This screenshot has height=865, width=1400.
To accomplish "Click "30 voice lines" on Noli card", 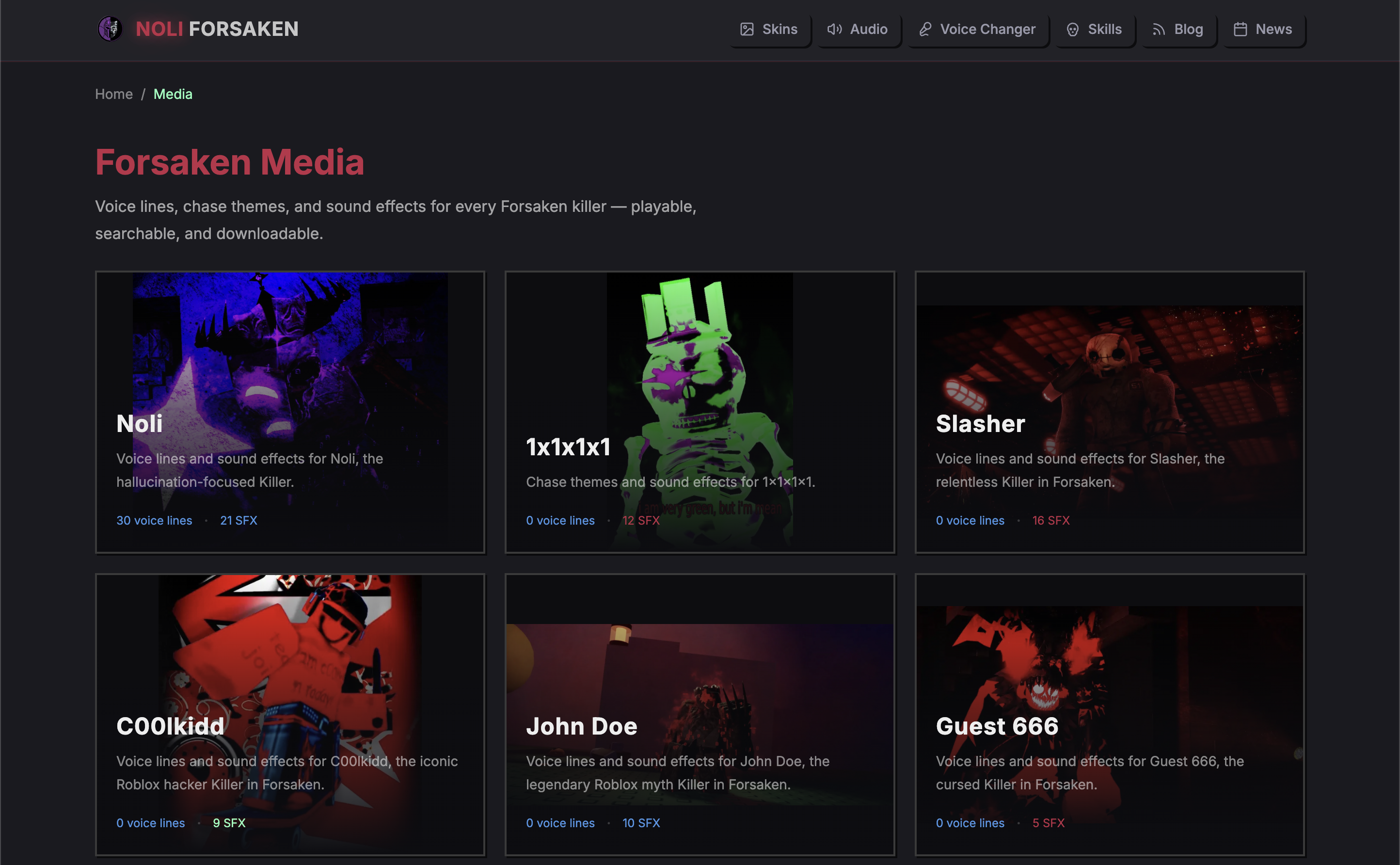I will (x=155, y=520).
